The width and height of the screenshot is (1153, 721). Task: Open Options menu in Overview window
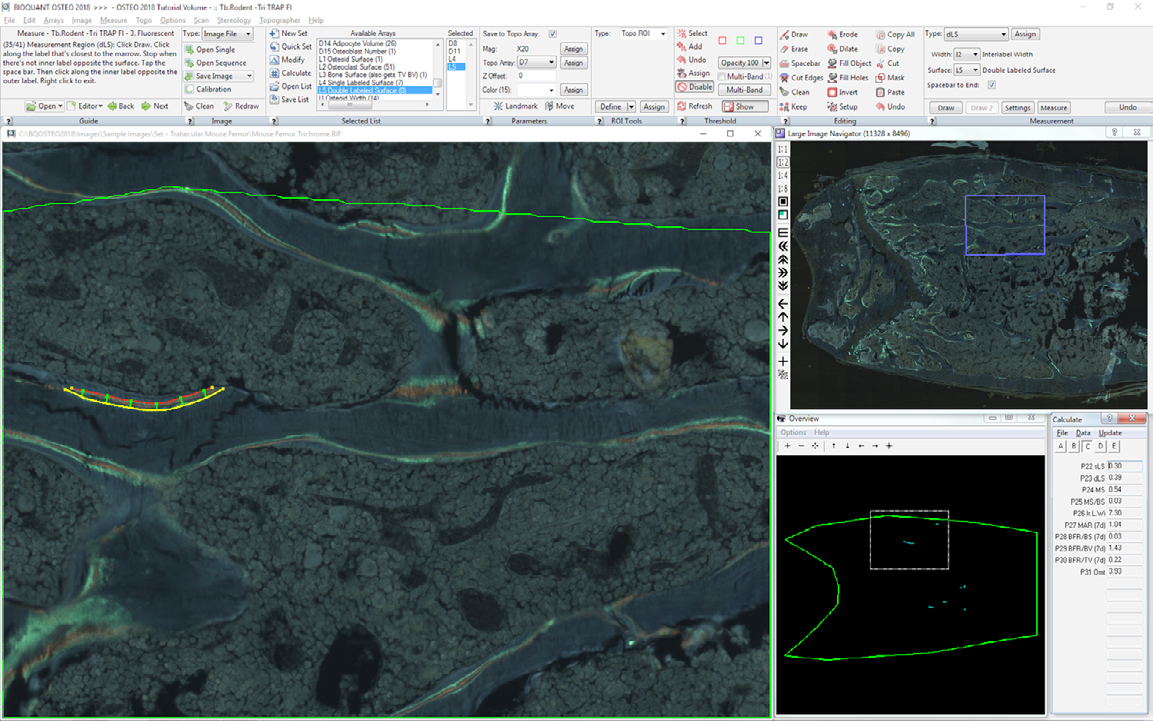tap(793, 432)
